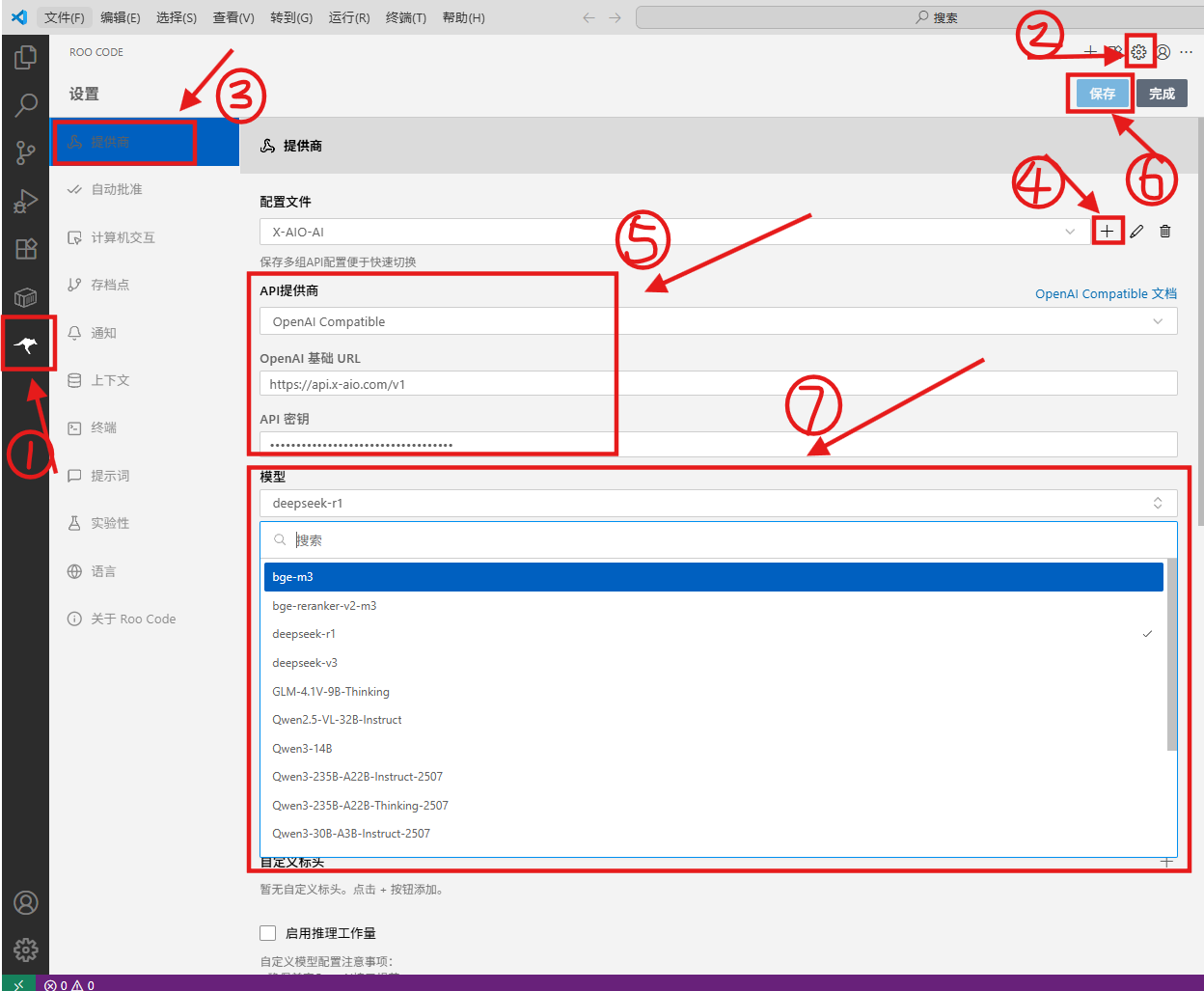
Task: Open the 关于 Roo Code tab
Action: (x=145, y=619)
